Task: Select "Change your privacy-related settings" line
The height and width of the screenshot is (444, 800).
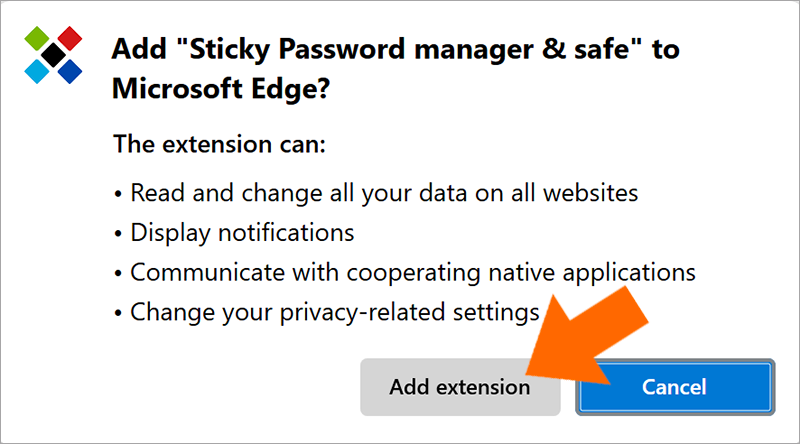Action: 335,312
